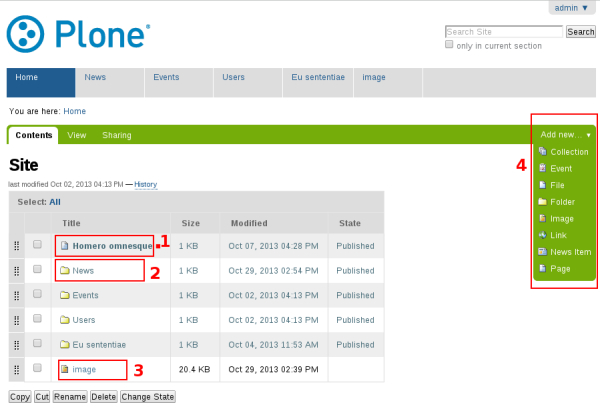Go to the News navigation tab
The height and width of the screenshot is (411, 600).
[x=110, y=82]
